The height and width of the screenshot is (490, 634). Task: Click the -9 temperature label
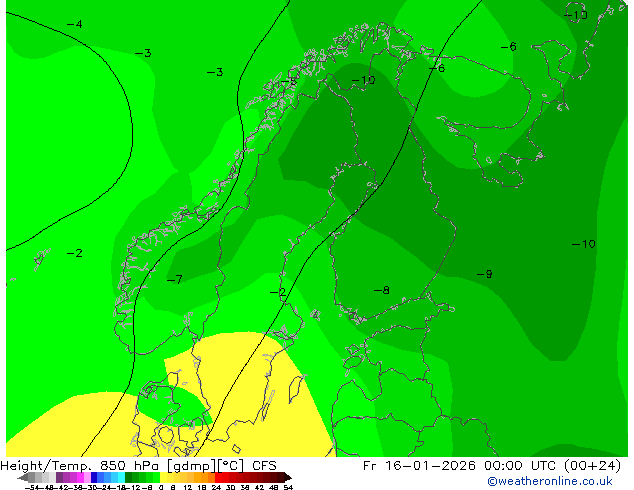coord(485,274)
